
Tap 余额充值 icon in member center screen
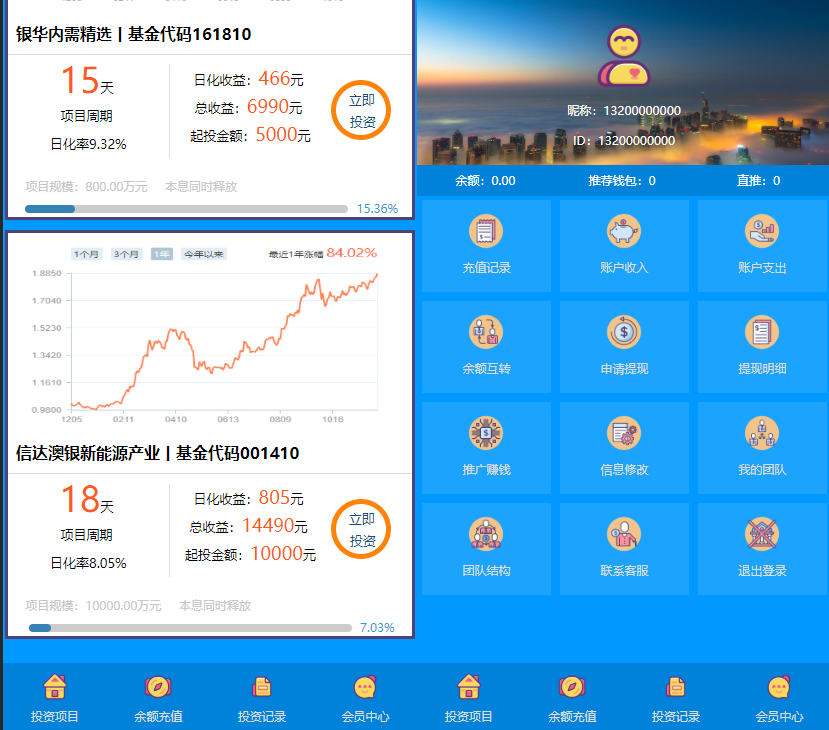[x=572, y=687]
